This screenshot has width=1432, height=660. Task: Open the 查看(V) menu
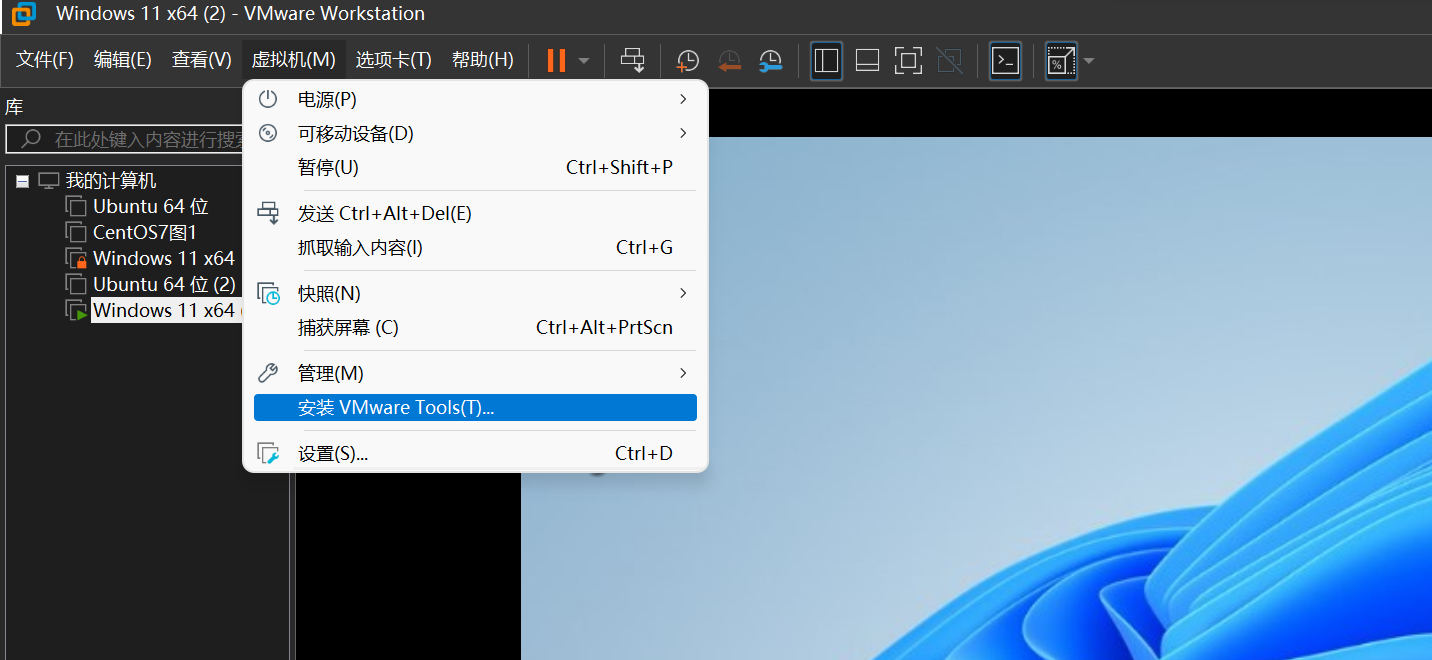click(202, 60)
